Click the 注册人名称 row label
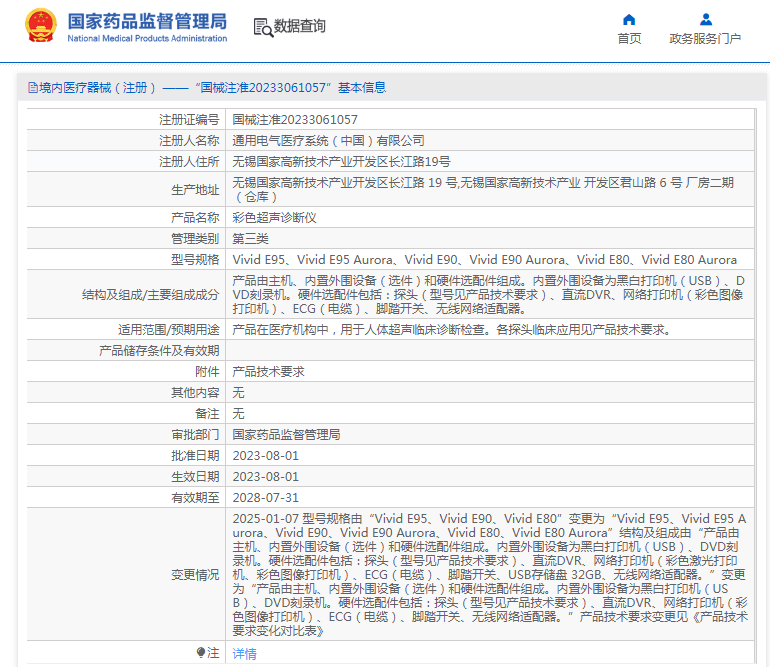This screenshot has height=667, width=770. (x=189, y=140)
